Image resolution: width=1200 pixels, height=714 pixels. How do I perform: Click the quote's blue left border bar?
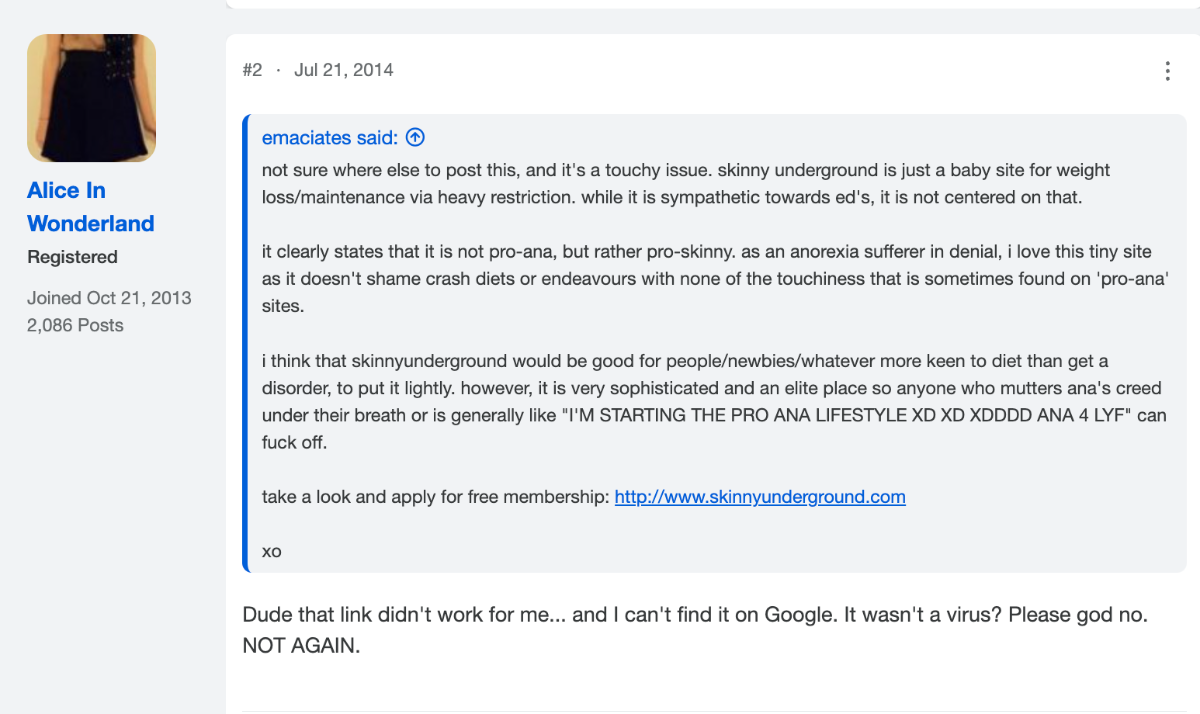click(245, 343)
